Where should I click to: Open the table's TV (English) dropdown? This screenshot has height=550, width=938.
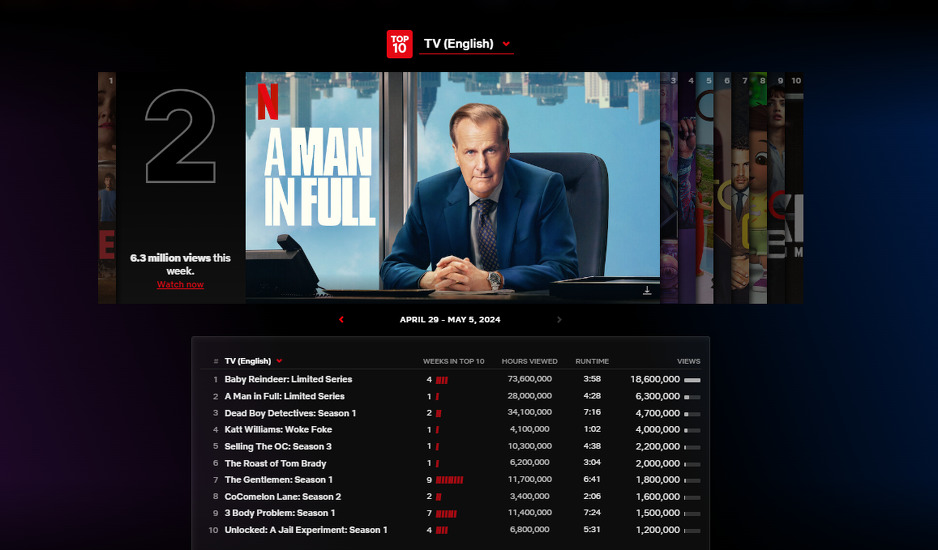tap(253, 361)
